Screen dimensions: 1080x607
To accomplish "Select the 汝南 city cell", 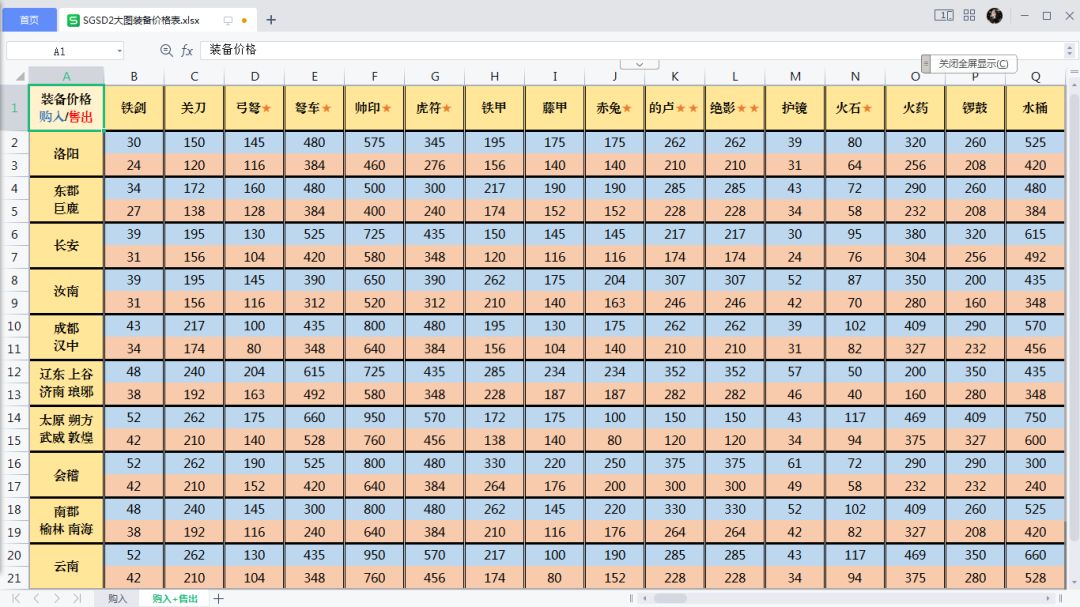I will tap(66, 291).
